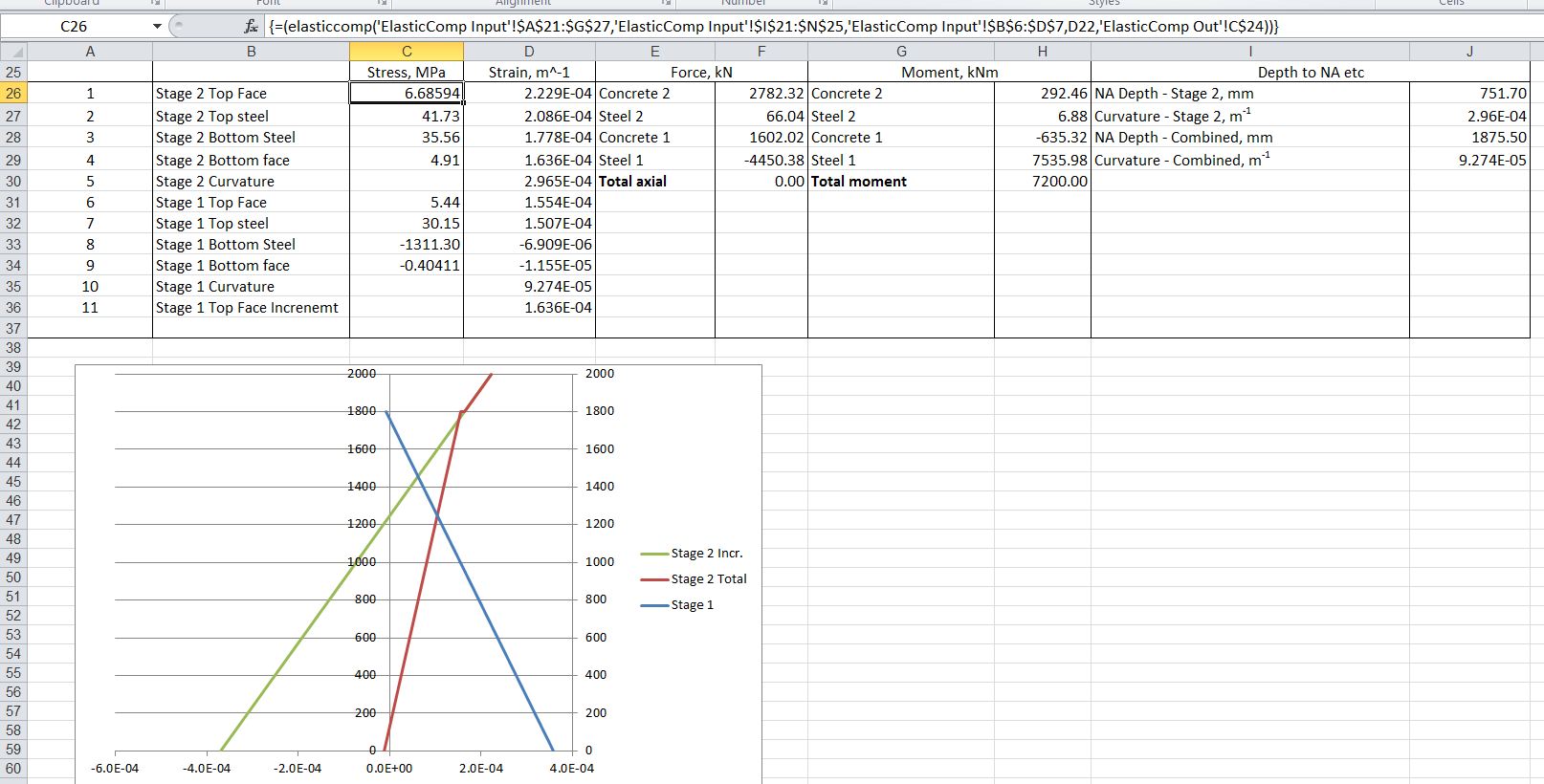Click the Stage 2 Total legend entry
Viewport: 1544px width, 784px height.
pyautogui.click(x=708, y=579)
